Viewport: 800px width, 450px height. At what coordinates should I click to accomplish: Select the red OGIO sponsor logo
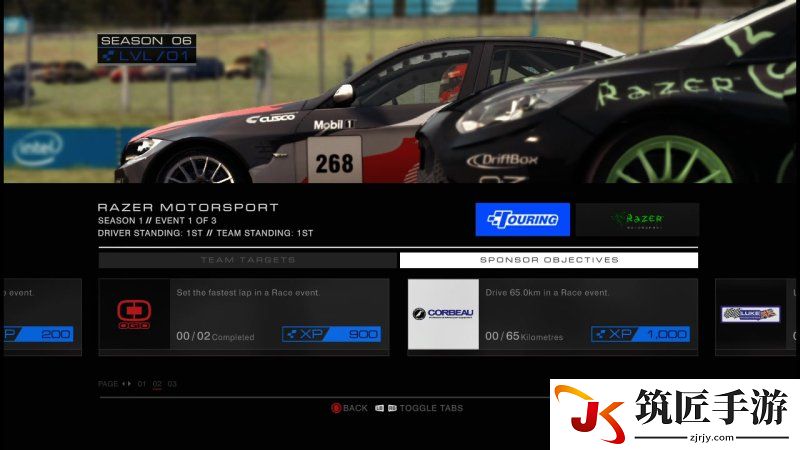click(134, 314)
